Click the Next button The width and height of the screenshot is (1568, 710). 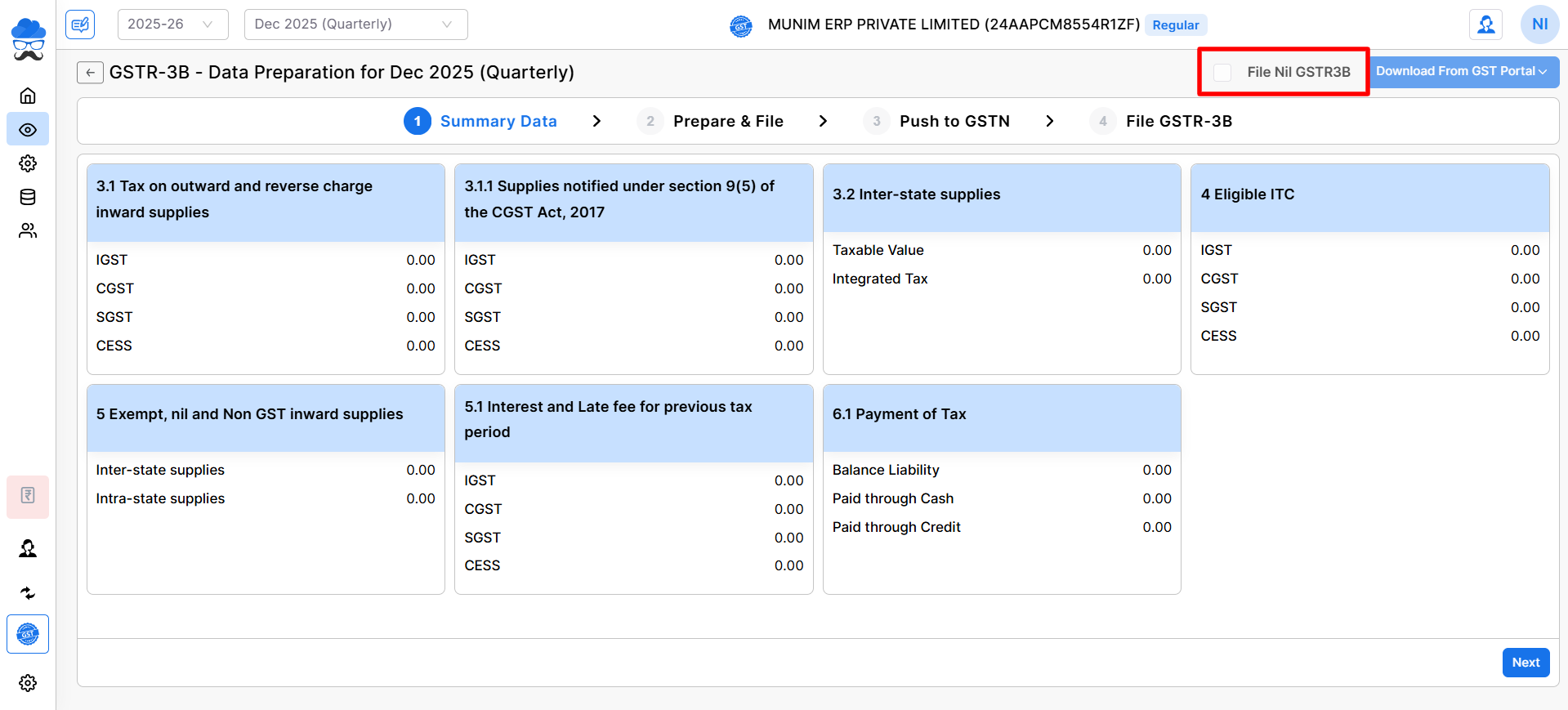(x=1525, y=663)
